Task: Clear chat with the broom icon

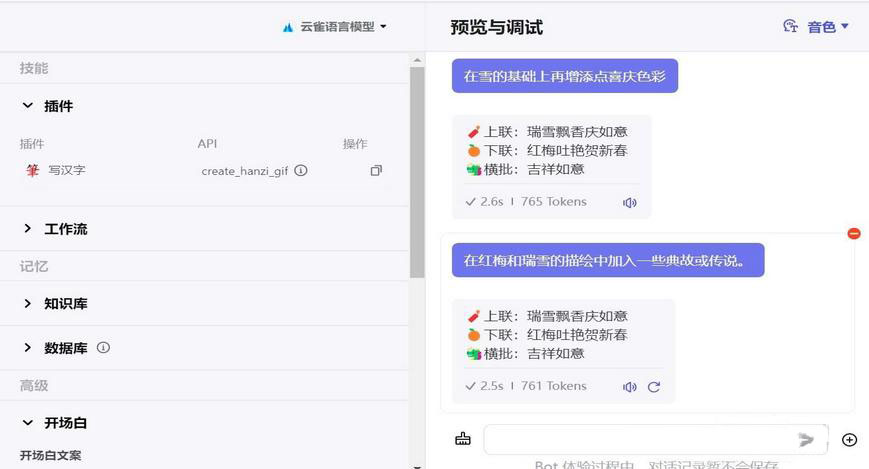Action: [x=463, y=439]
